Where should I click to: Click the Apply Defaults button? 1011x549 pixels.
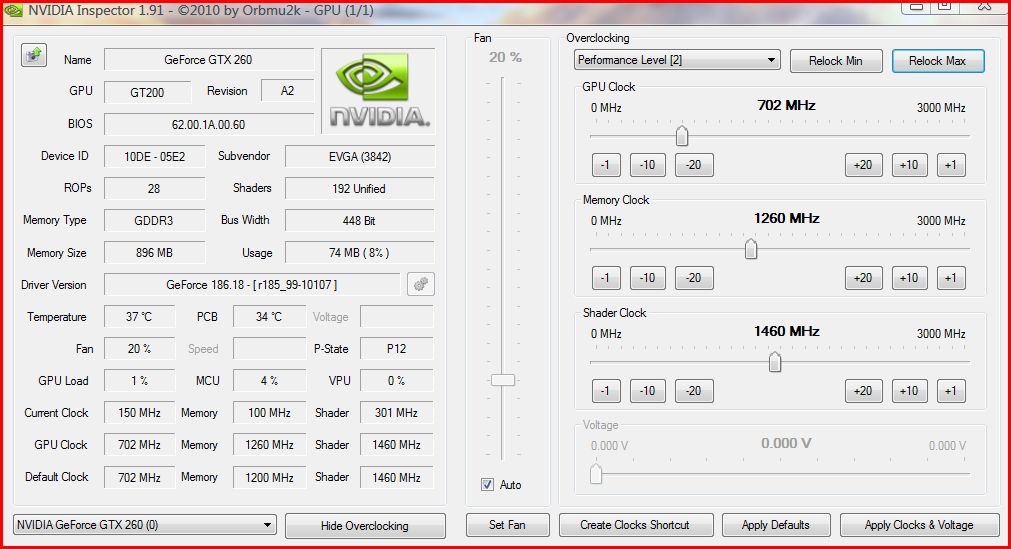[x=776, y=525]
